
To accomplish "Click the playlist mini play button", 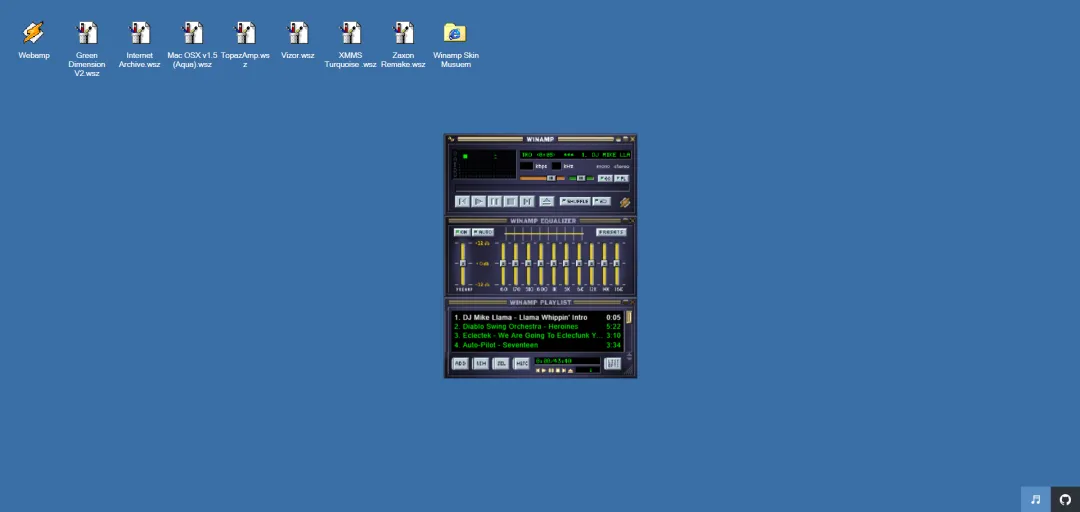I will tap(543, 370).
